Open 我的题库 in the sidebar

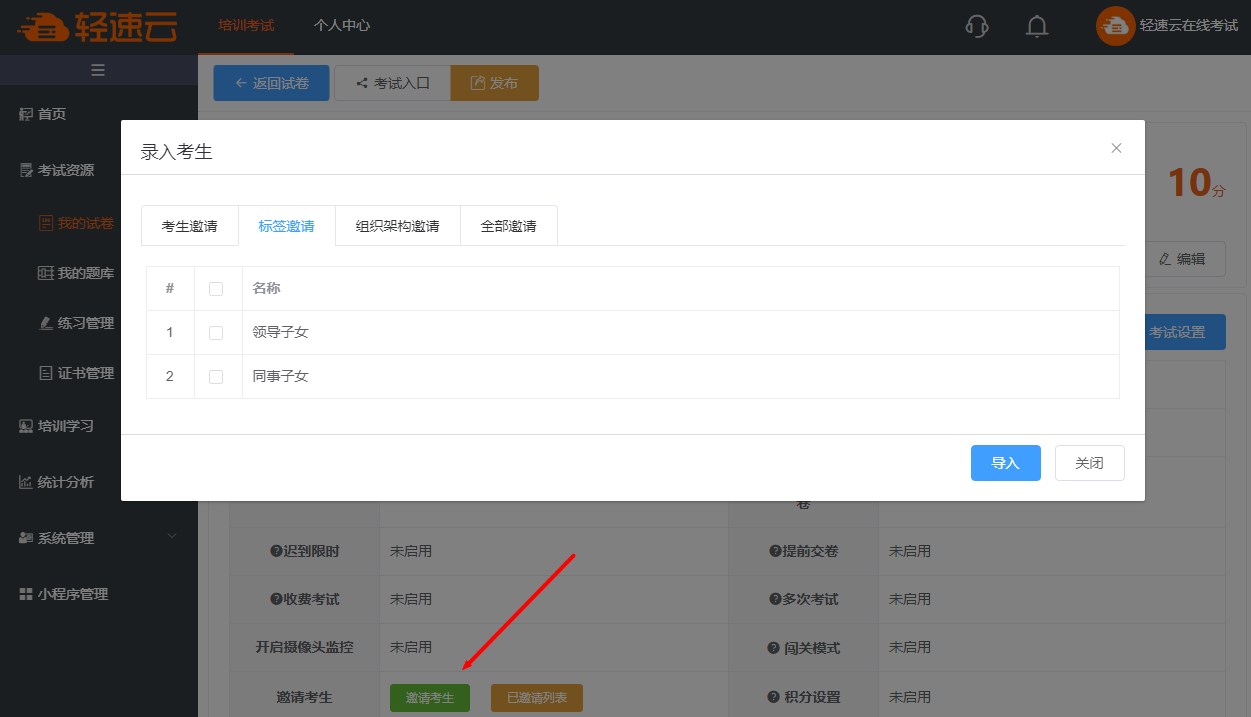(x=85, y=273)
